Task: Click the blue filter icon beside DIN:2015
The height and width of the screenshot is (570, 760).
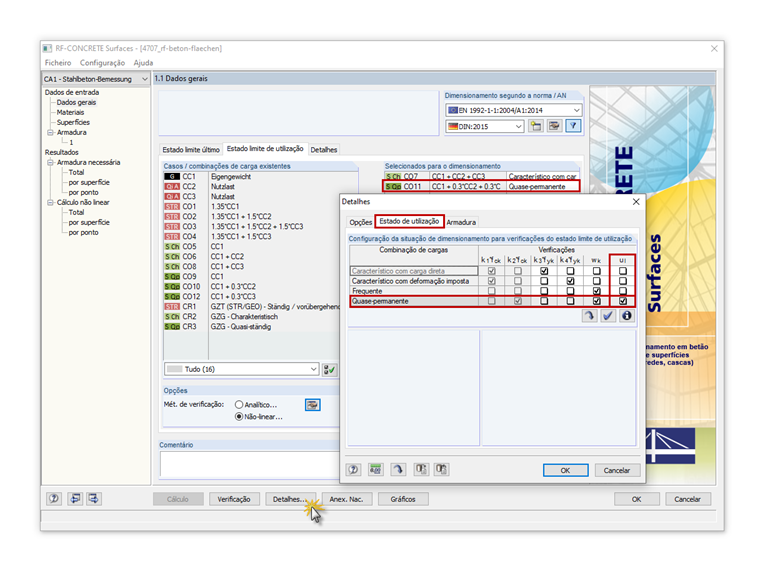Action: 573,127
